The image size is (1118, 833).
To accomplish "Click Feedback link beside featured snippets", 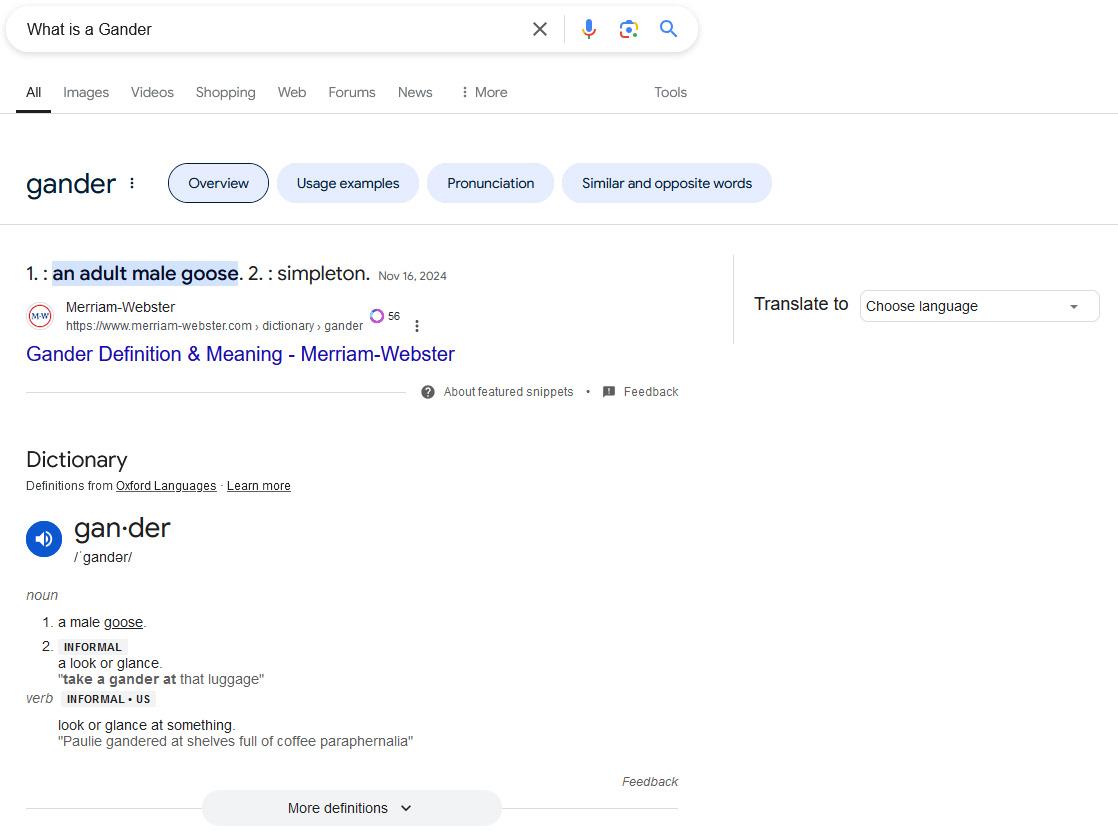I will [x=651, y=392].
